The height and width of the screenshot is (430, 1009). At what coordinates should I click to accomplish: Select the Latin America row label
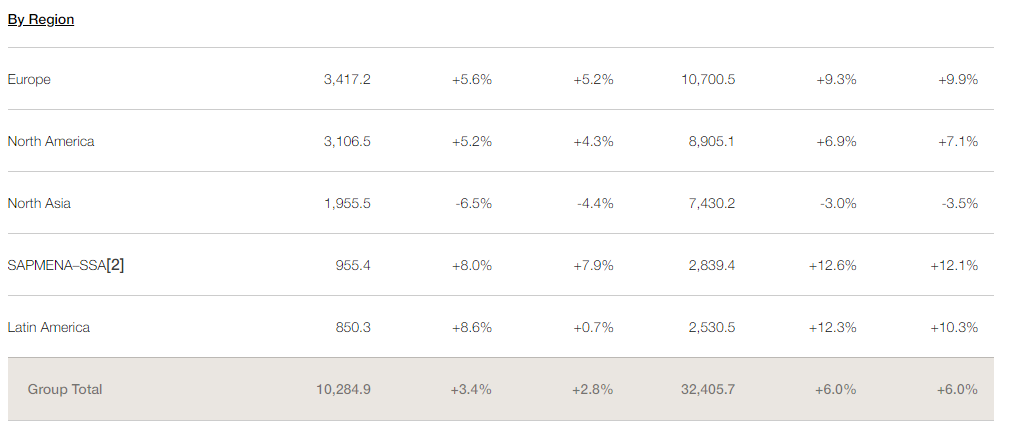(49, 327)
